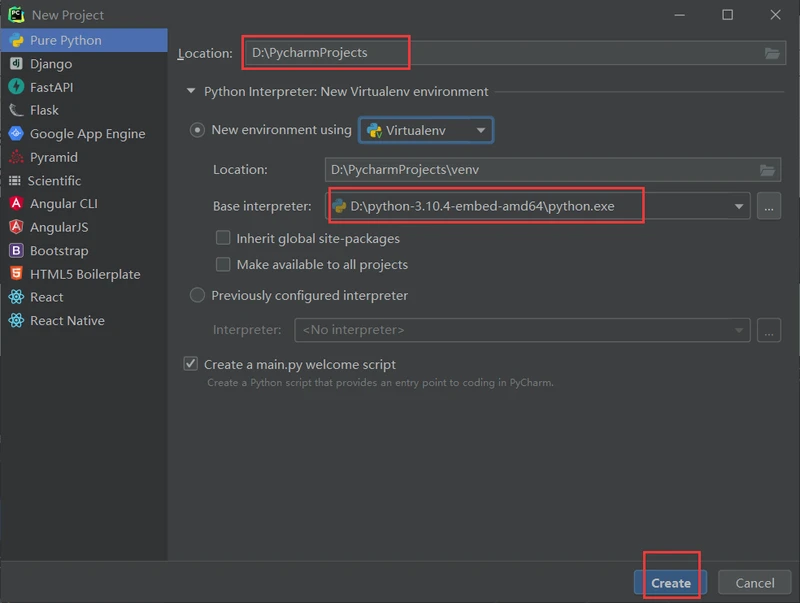This screenshot has height=603, width=800.
Task: Click the Create button
Action: [670, 583]
